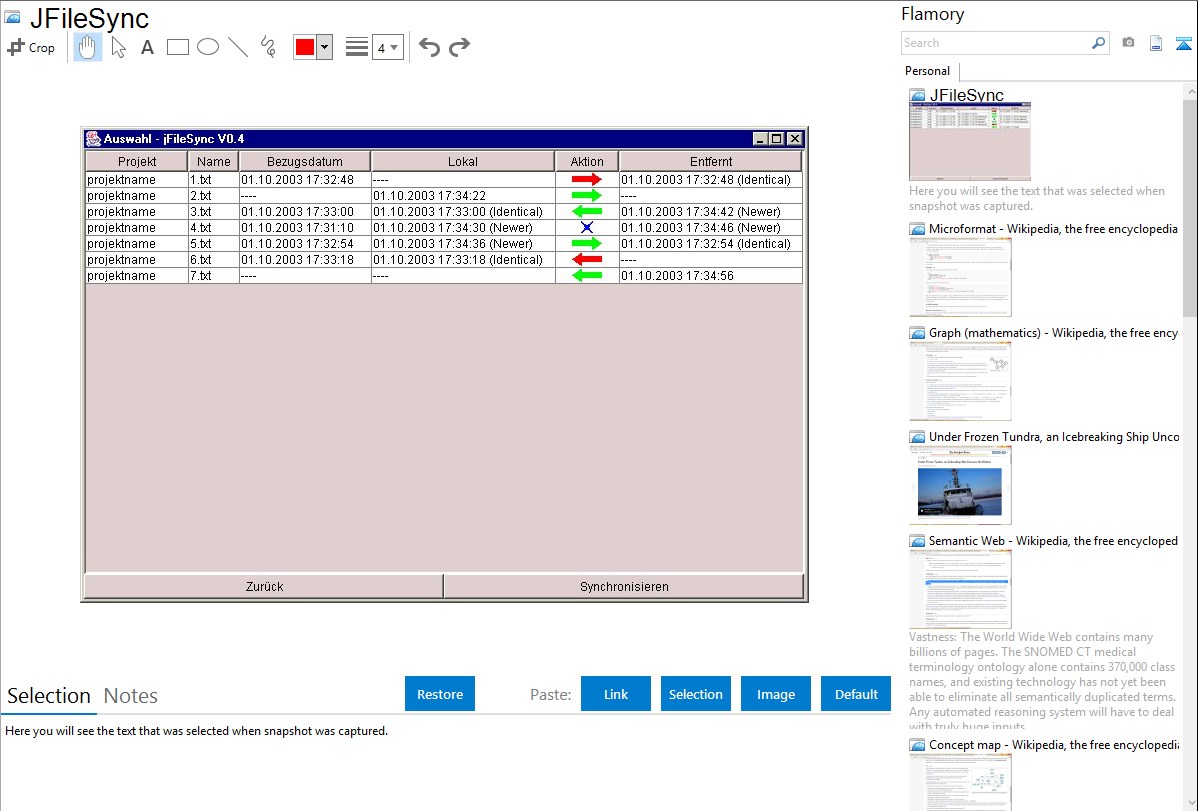The height and width of the screenshot is (811, 1198).
Task: Undo the last annotation
Action: (429, 47)
